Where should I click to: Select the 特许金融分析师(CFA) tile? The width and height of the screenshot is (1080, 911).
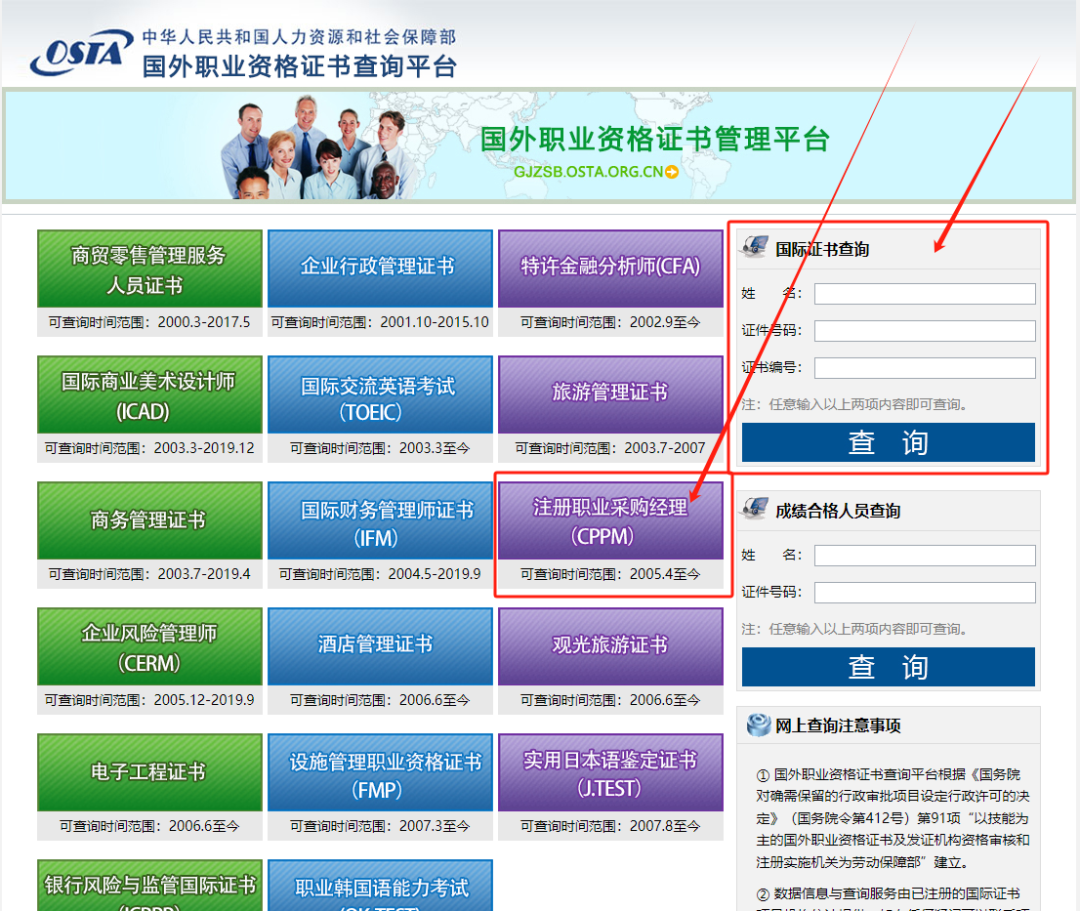click(x=610, y=269)
